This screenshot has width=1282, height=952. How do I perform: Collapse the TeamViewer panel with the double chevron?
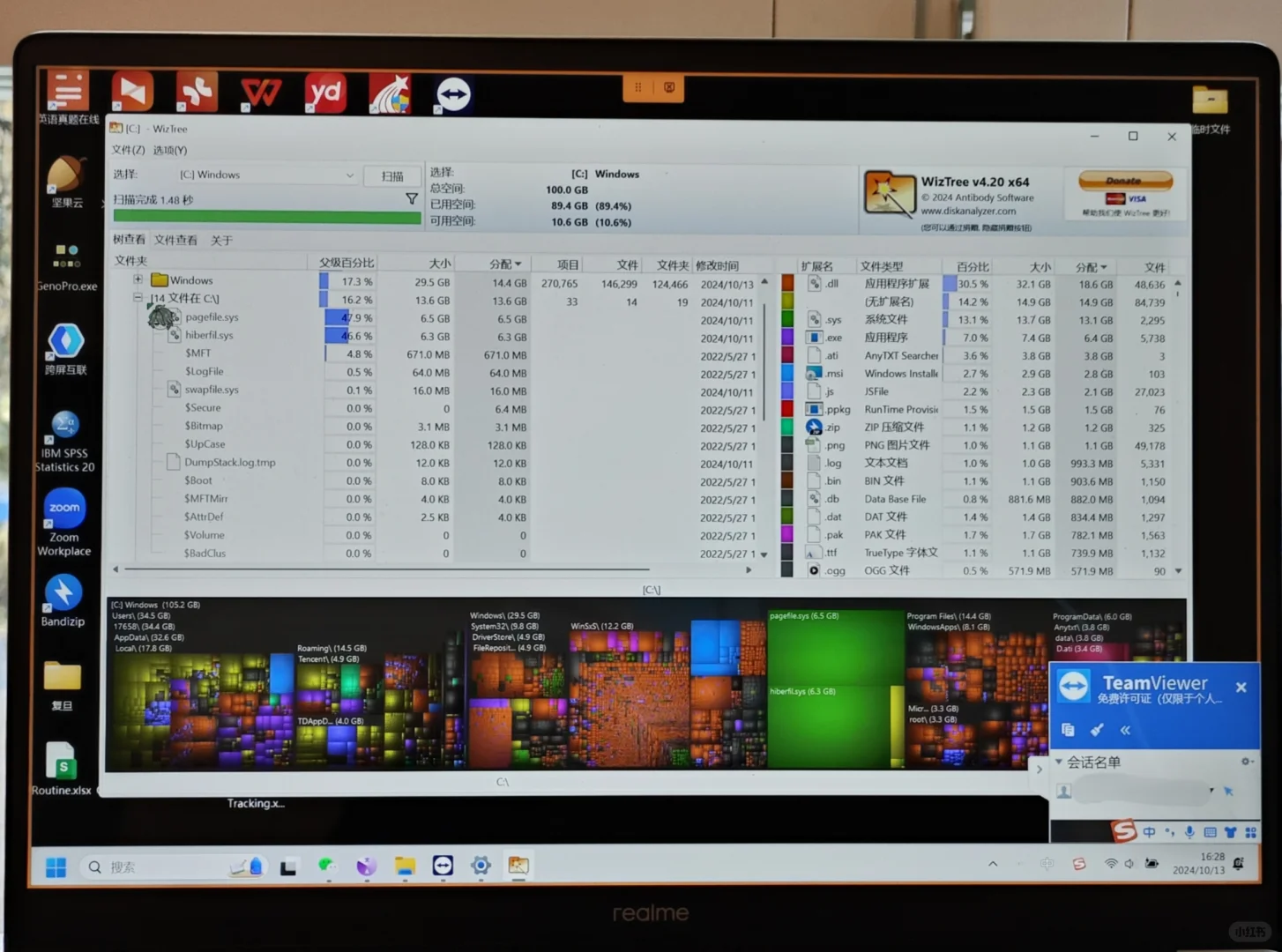[1125, 730]
